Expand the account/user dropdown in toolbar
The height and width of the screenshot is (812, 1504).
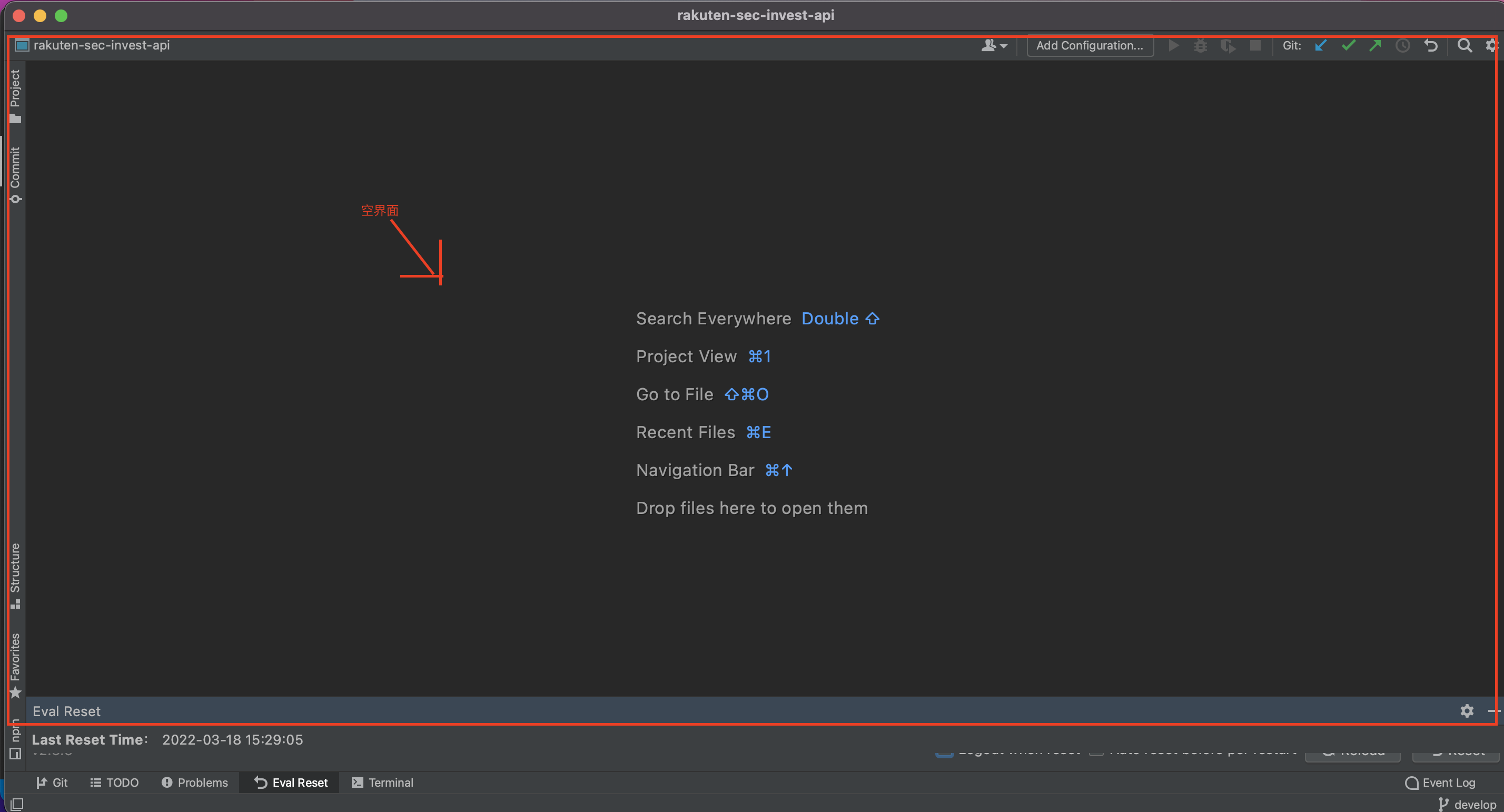(x=992, y=45)
